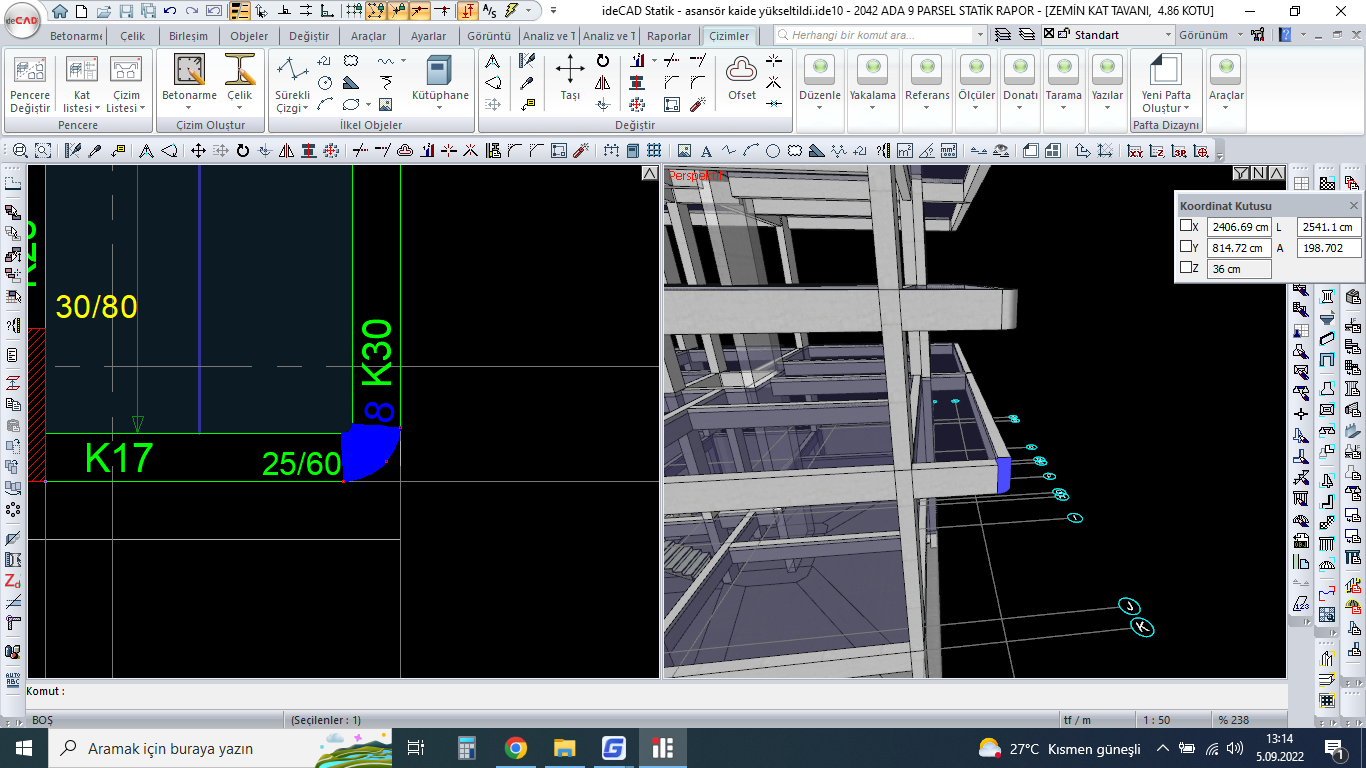Select the Ofset tool
Viewport: 1366px width, 768px height.
coord(742,78)
